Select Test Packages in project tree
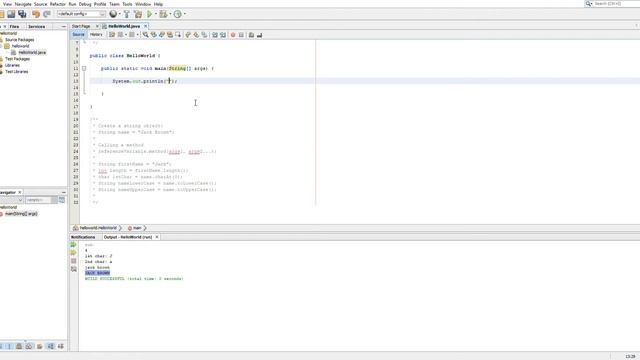640x360 pixels. [x=17, y=59]
